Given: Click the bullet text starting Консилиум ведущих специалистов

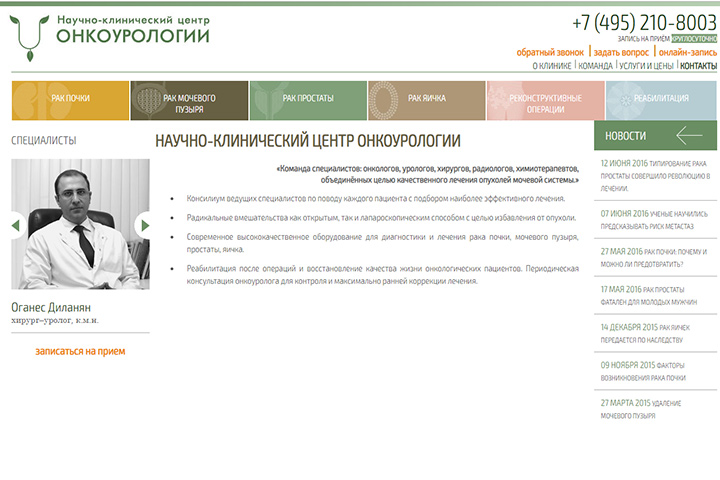Looking at the screenshot, I should tap(376, 198).
